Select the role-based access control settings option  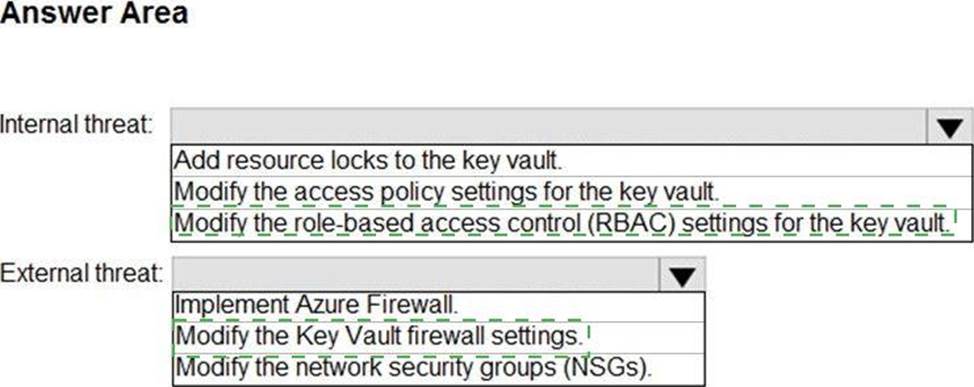tap(571, 224)
